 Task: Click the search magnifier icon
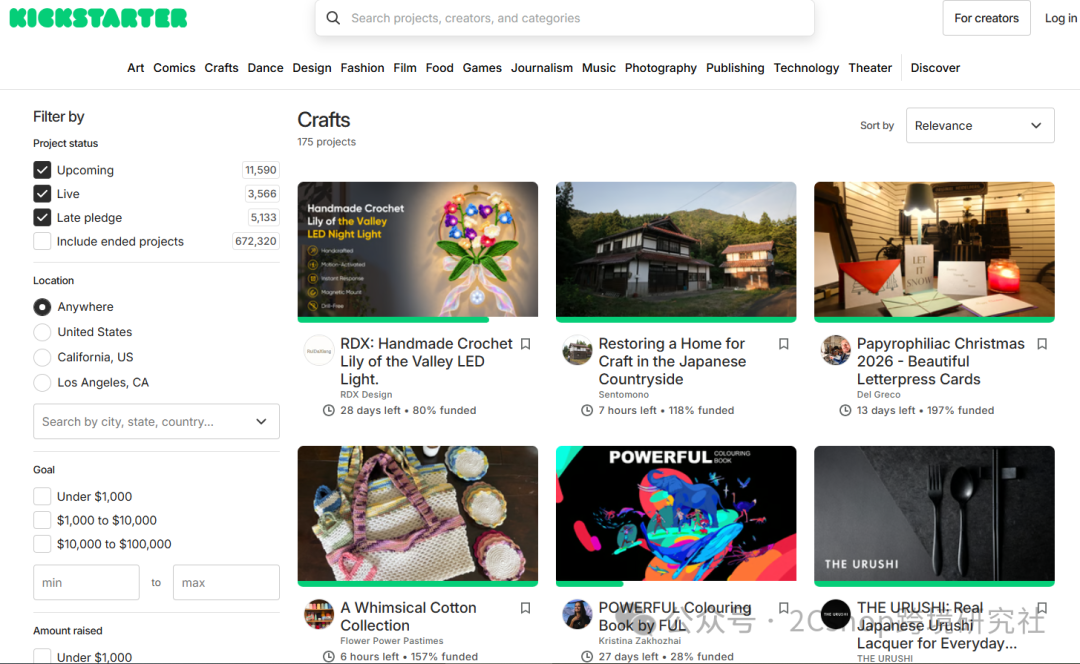333,18
